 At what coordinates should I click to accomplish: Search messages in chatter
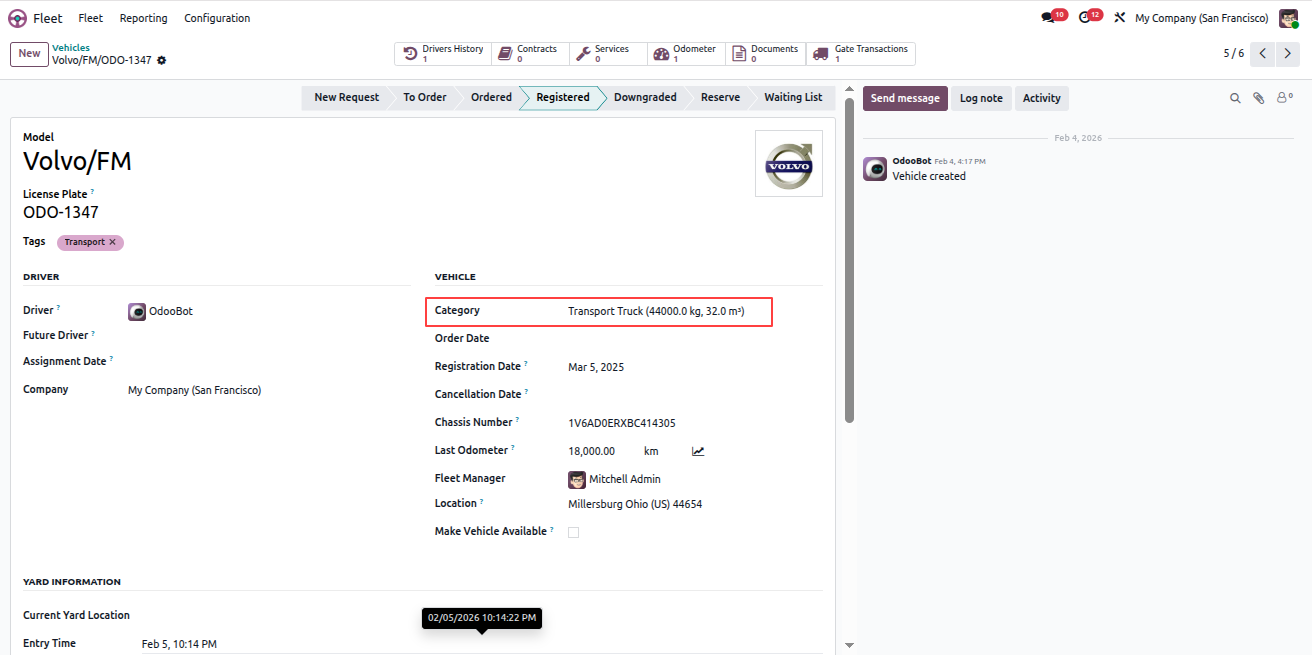click(1235, 98)
